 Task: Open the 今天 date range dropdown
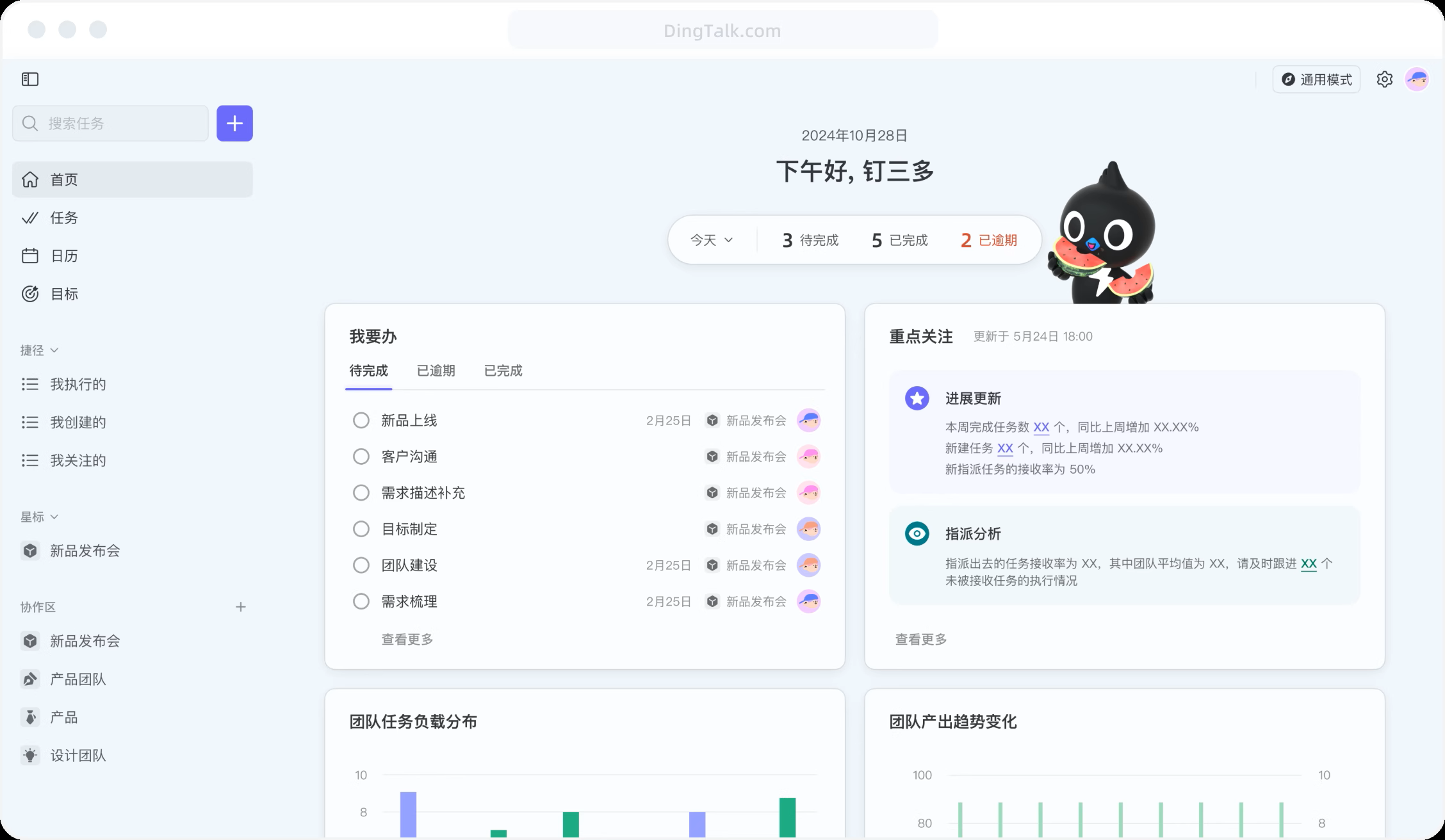click(x=711, y=240)
